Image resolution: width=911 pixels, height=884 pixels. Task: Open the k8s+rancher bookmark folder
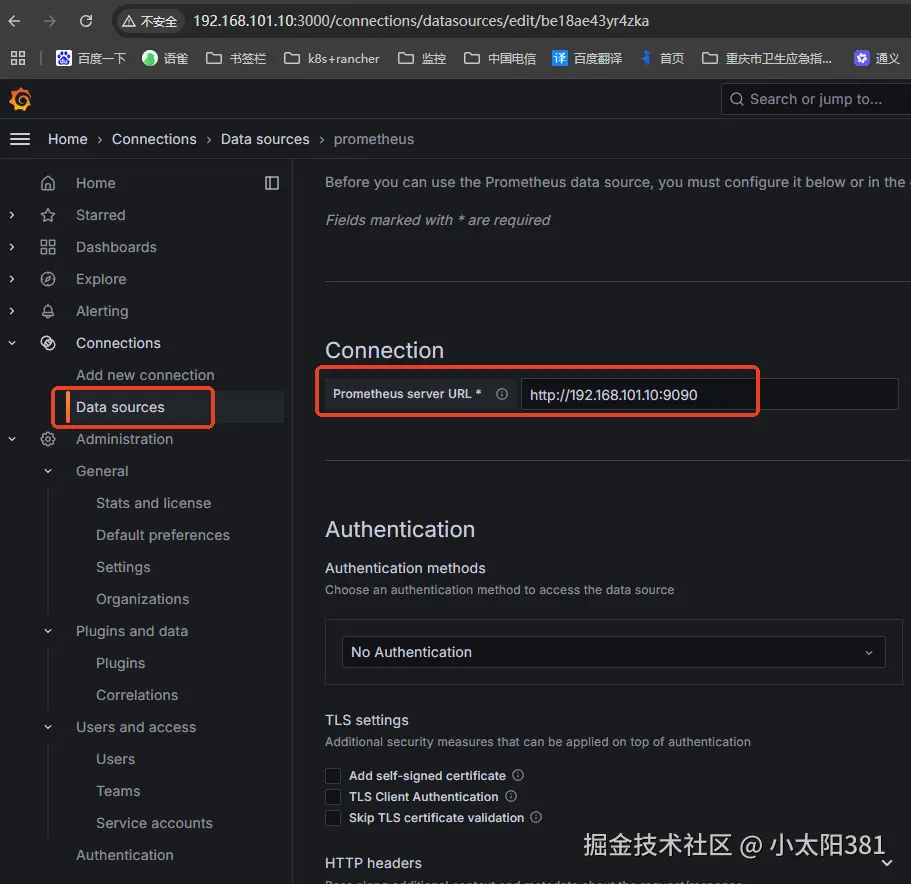click(332, 58)
